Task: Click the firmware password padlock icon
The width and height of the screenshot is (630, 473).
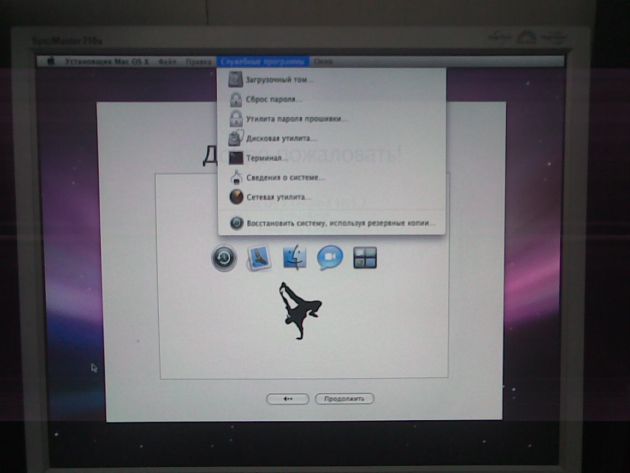Action: tap(236, 119)
